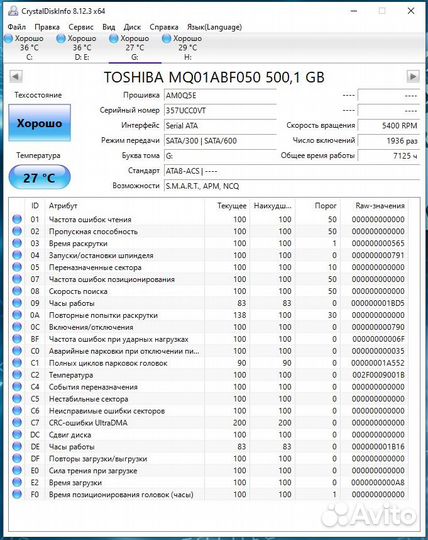428x540 pixels.
Task: Open the Диск menu
Action: click(x=132, y=27)
